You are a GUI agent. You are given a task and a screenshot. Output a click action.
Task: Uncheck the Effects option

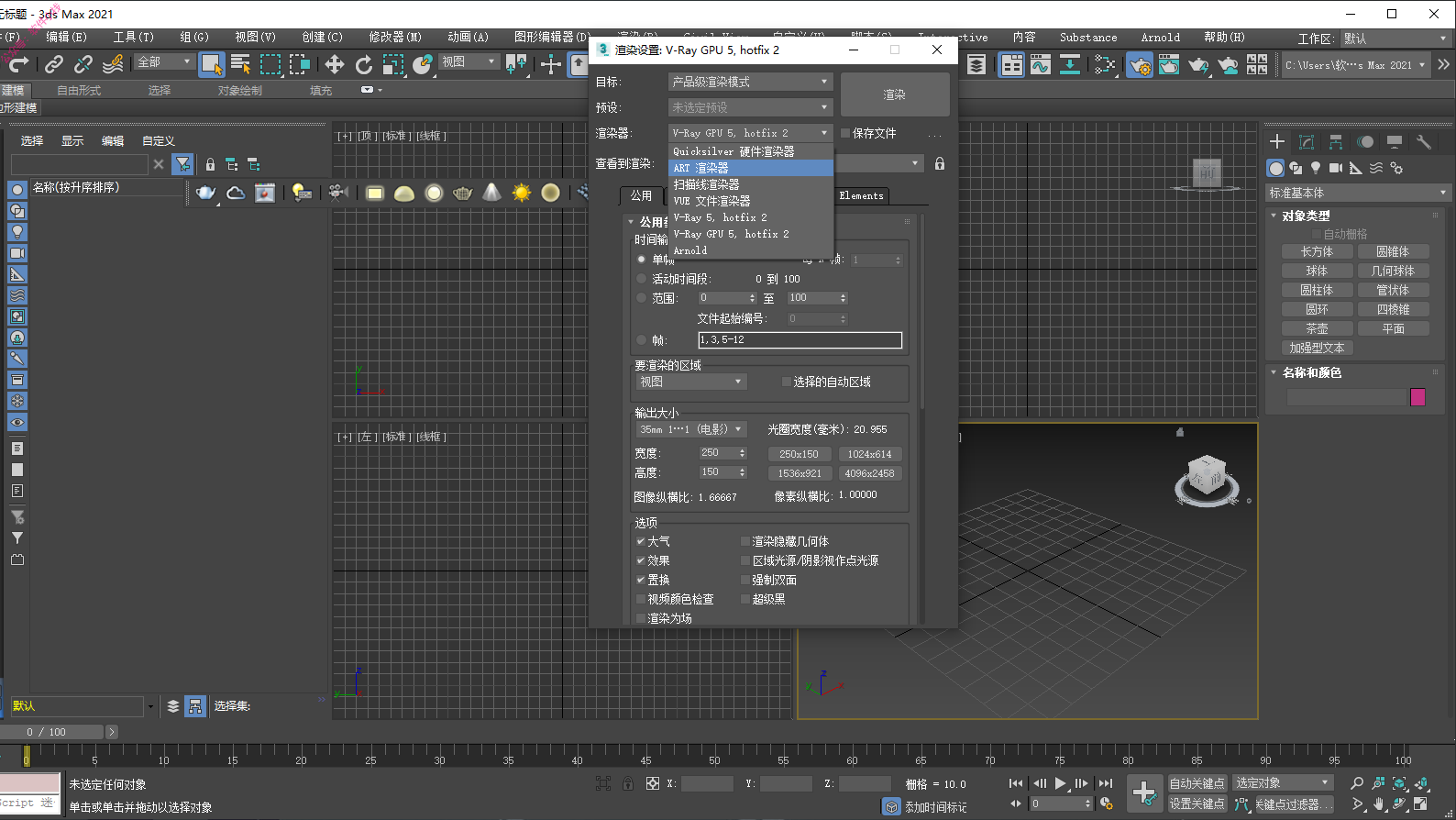[x=641, y=560]
